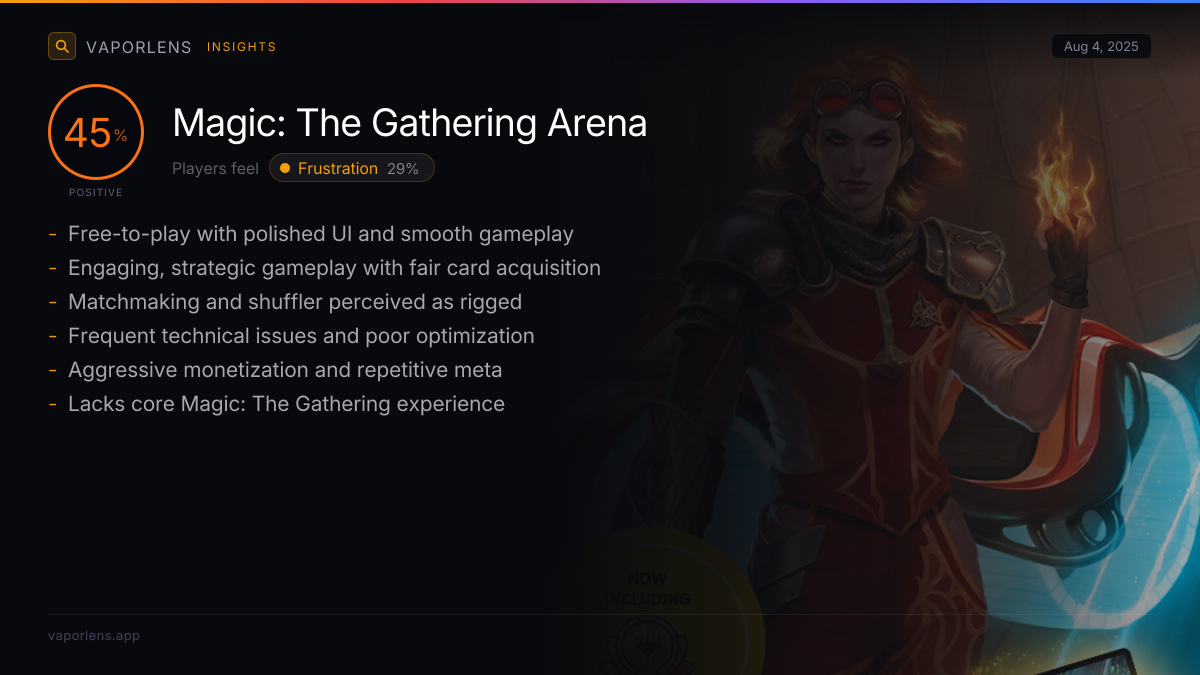Select the 'Frequent technical issues' bullet point
The image size is (1200, 675).
pyautogui.click(x=301, y=336)
